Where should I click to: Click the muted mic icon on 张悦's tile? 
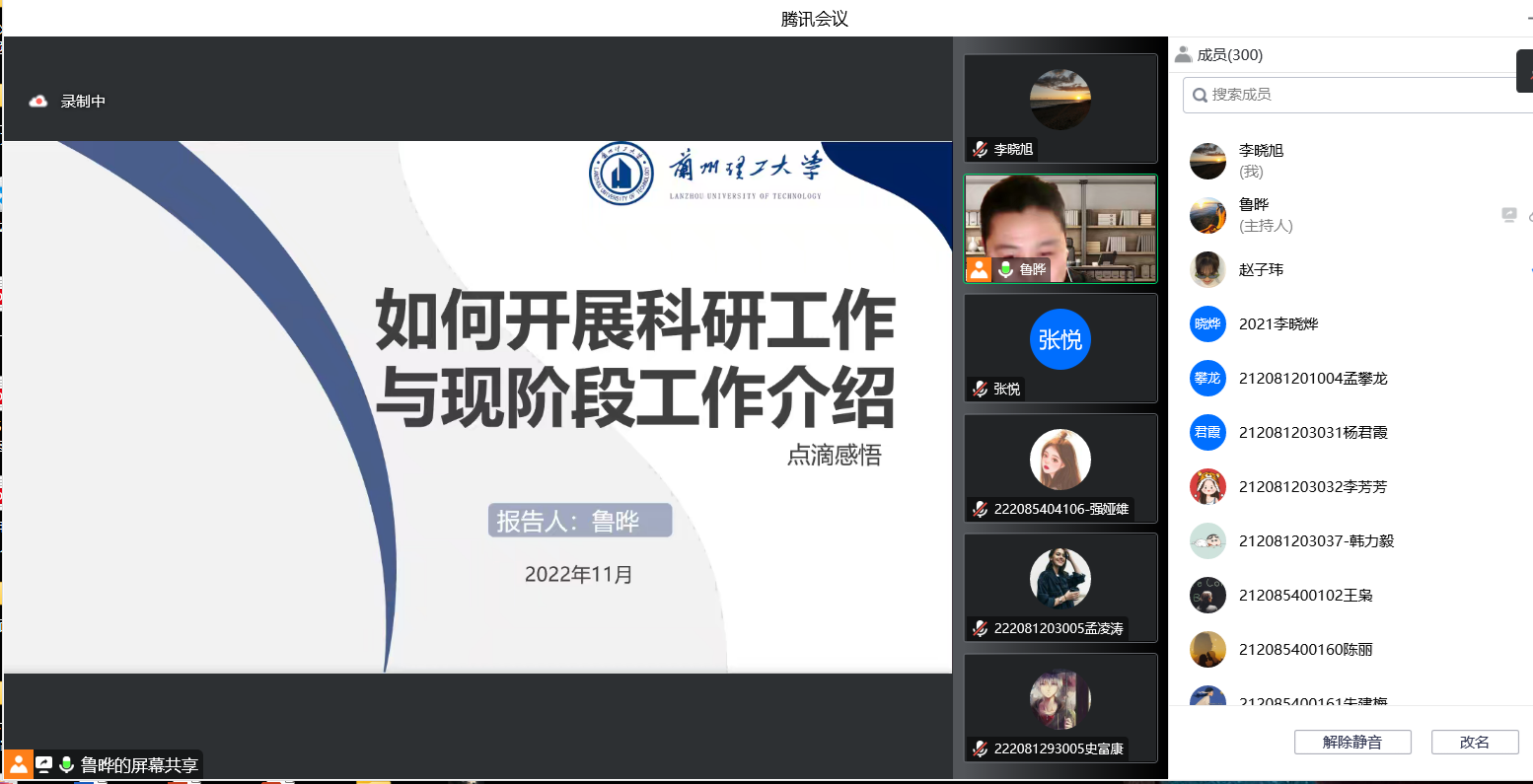point(980,390)
